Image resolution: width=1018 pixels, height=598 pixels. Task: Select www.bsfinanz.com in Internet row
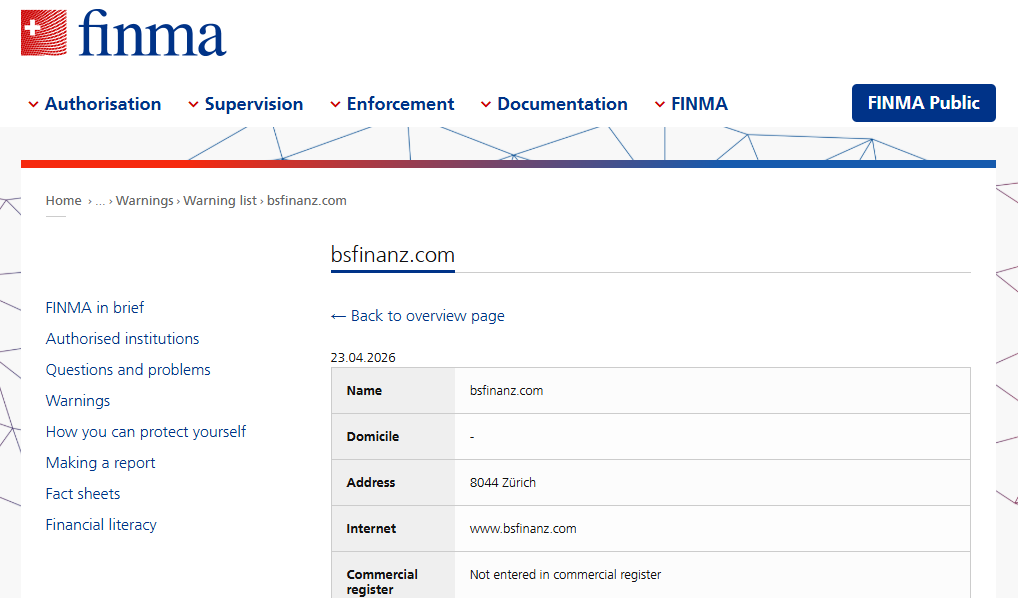[523, 529]
